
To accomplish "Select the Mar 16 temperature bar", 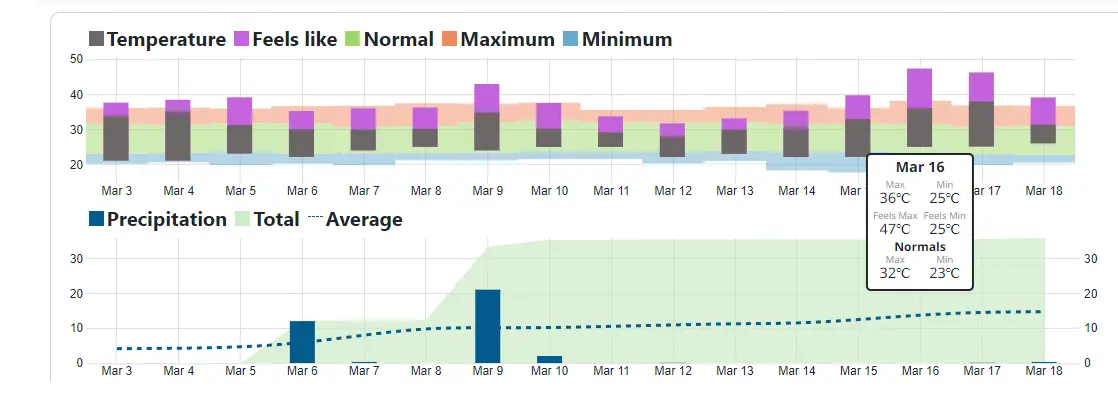I will (920, 128).
